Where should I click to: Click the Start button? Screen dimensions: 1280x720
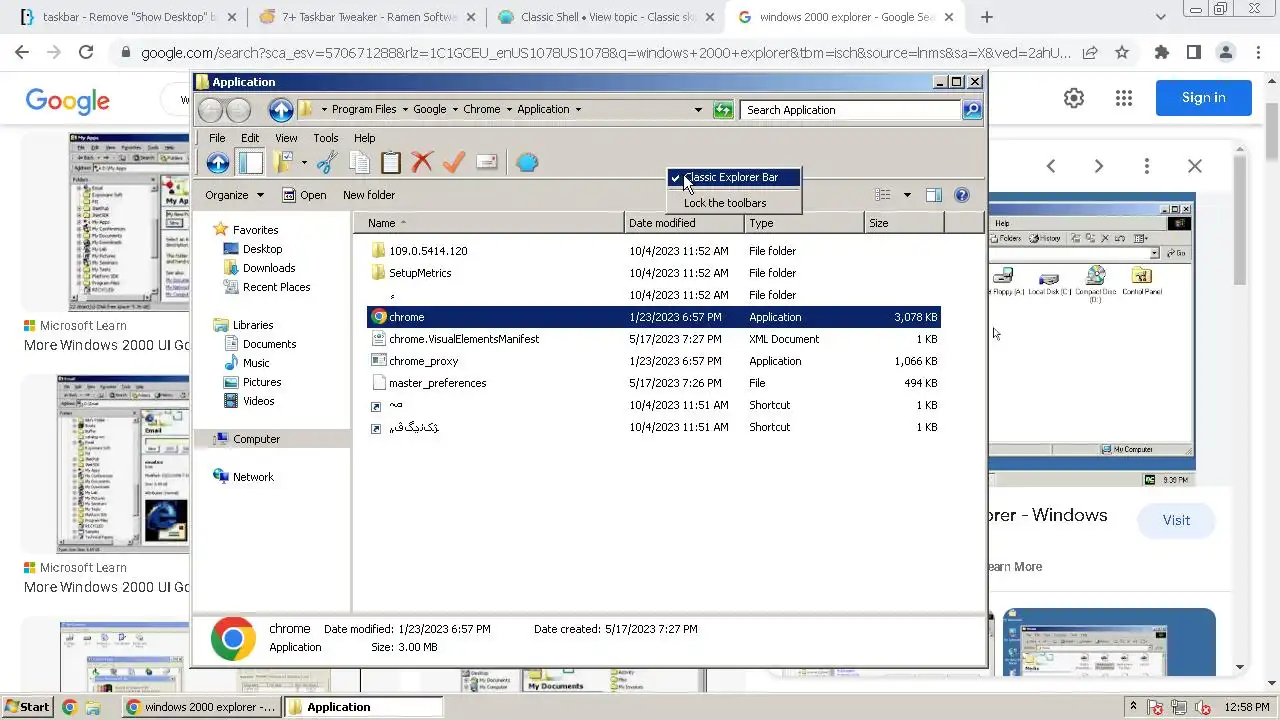point(27,707)
